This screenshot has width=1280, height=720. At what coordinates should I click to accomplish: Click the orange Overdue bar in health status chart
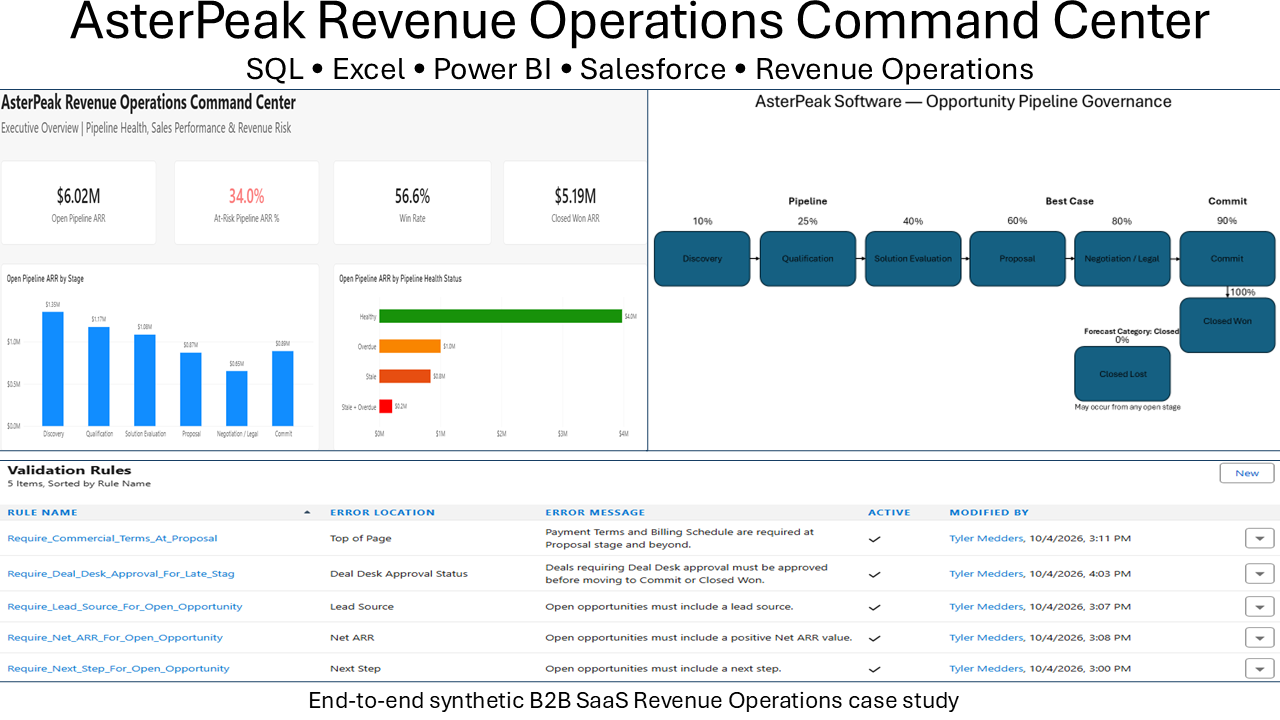409,346
